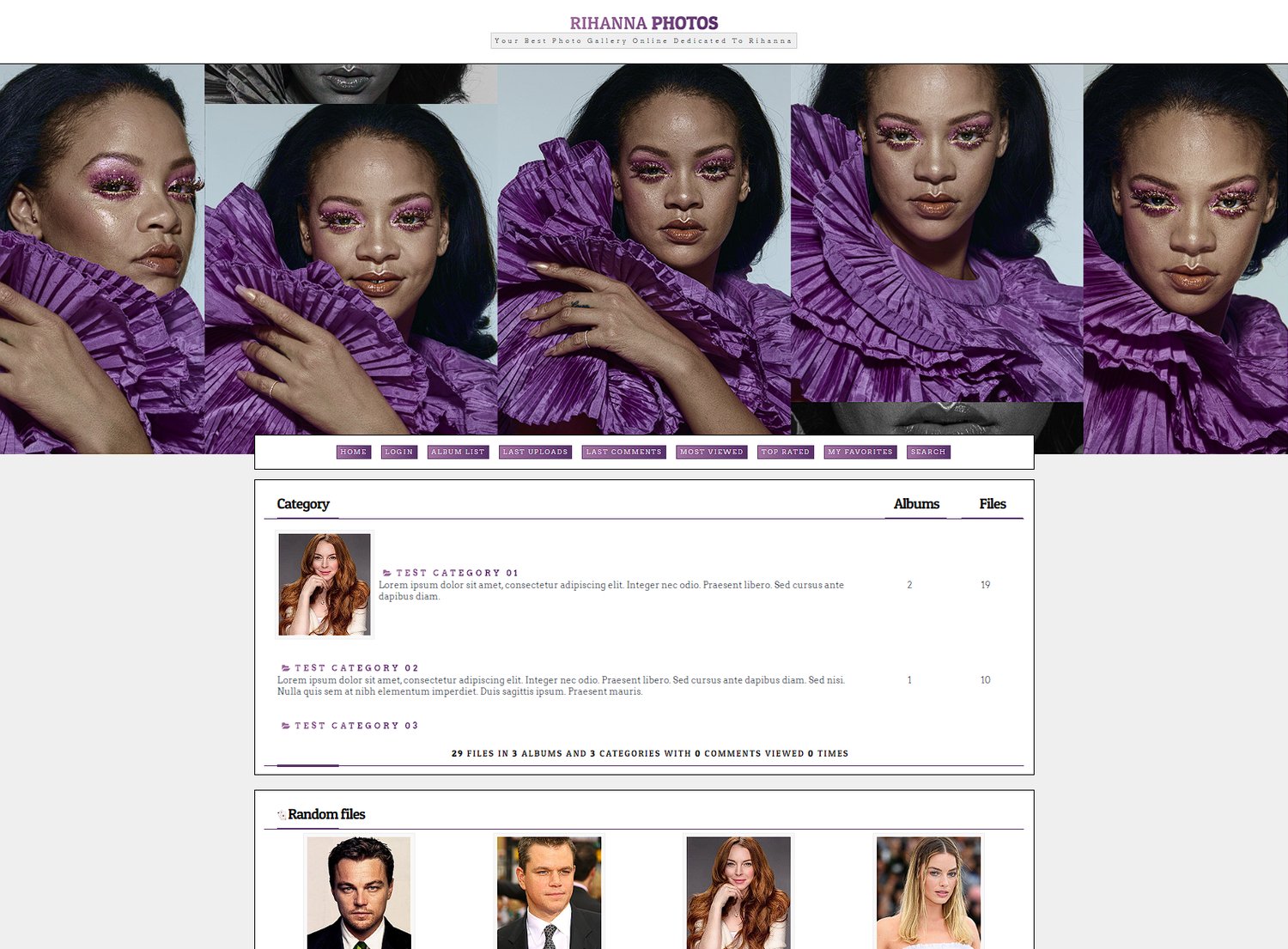Click the Test Category 02 description text
Screen dimensions: 1288x949
tap(561, 685)
